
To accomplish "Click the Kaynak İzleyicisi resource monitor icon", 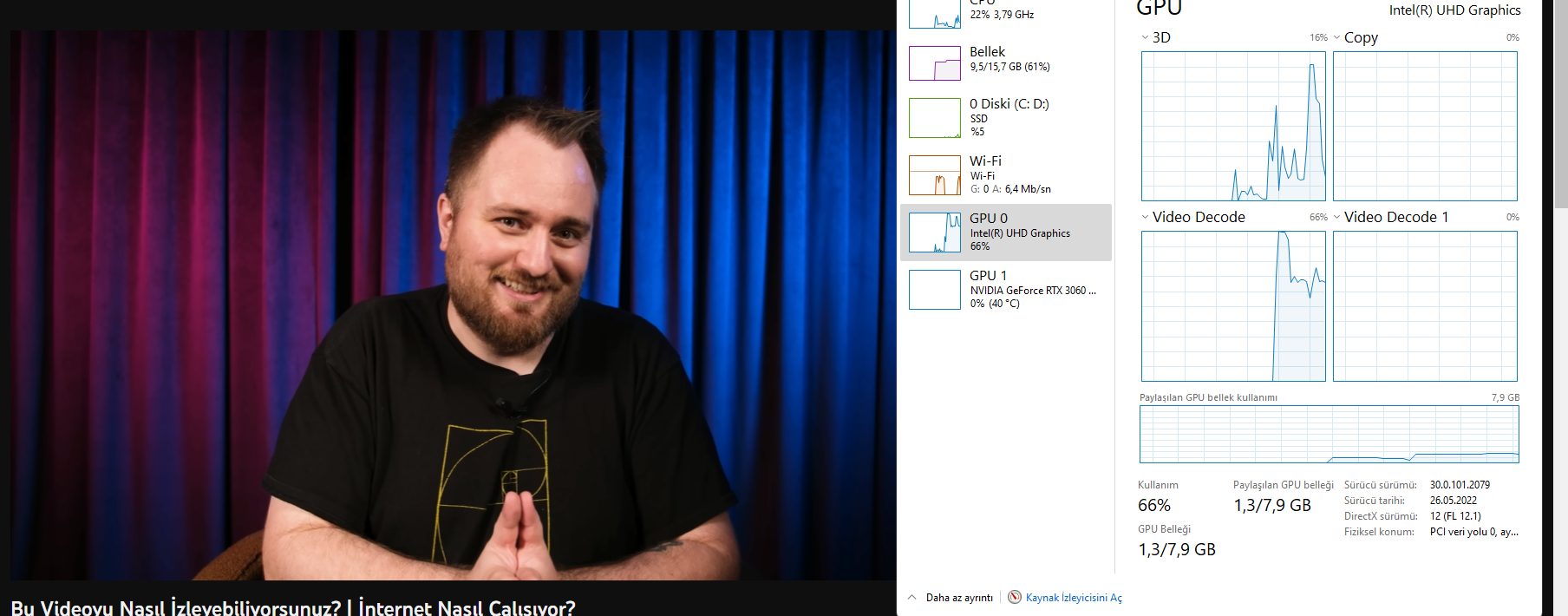I will coord(1015,597).
